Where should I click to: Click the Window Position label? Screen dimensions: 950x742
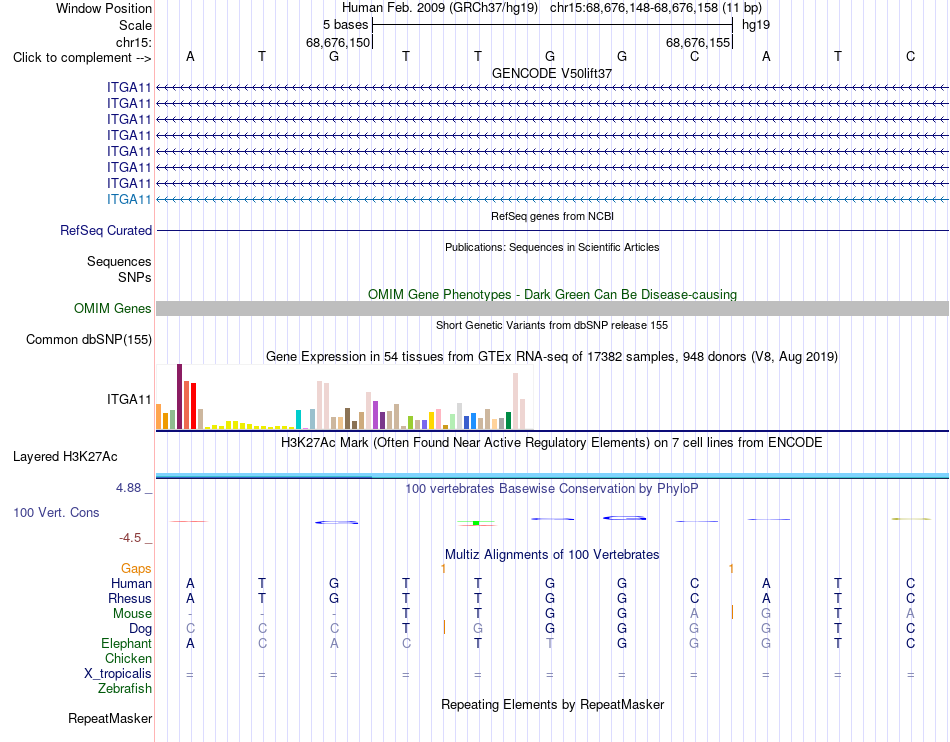[104, 8]
